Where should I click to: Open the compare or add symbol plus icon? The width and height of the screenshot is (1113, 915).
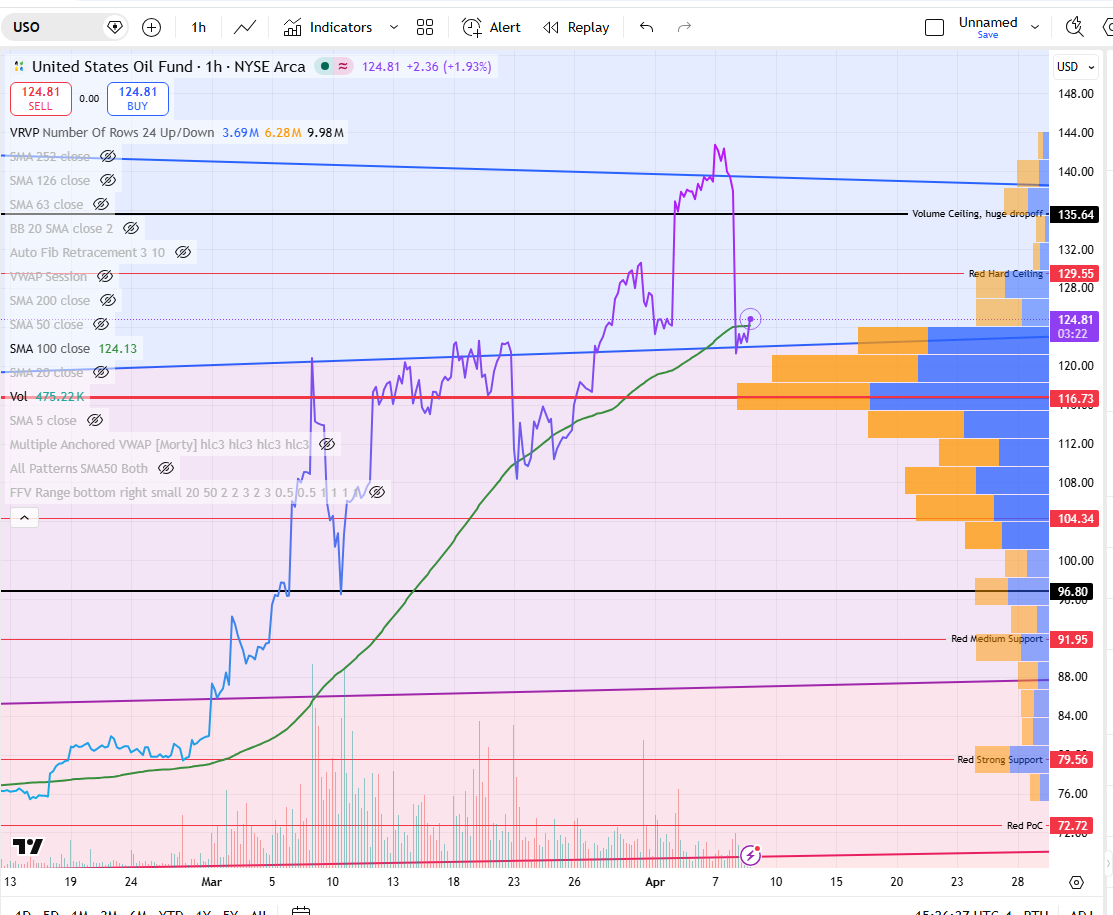[151, 28]
